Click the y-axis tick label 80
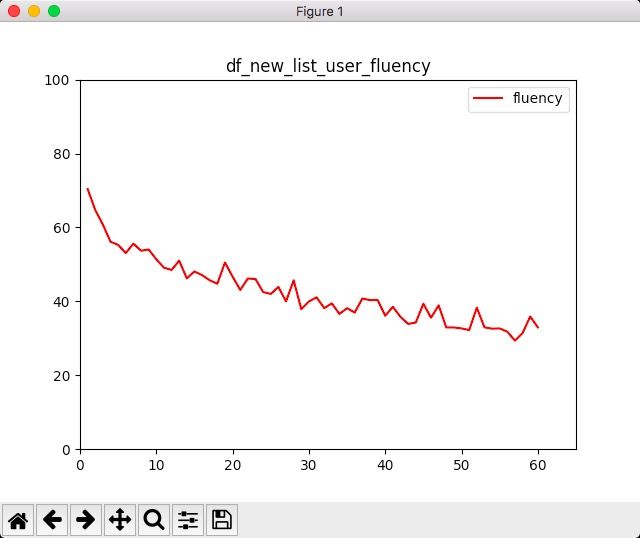640x538 pixels. tap(61, 154)
